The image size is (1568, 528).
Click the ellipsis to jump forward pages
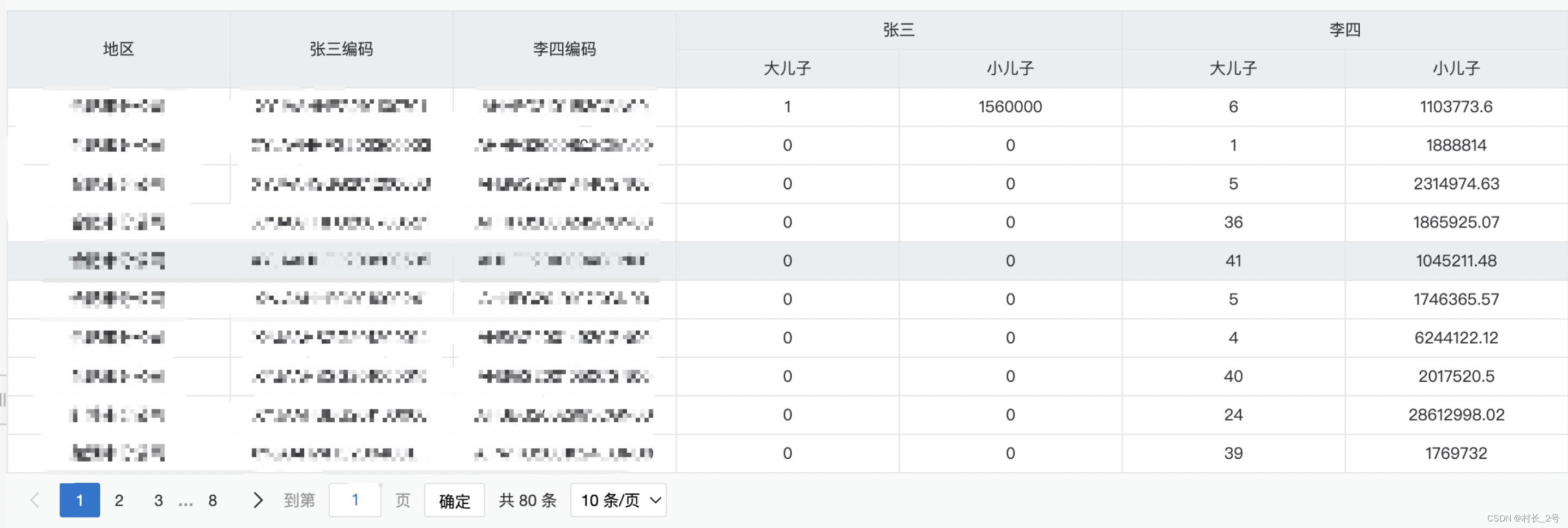(x=186, y=500)
